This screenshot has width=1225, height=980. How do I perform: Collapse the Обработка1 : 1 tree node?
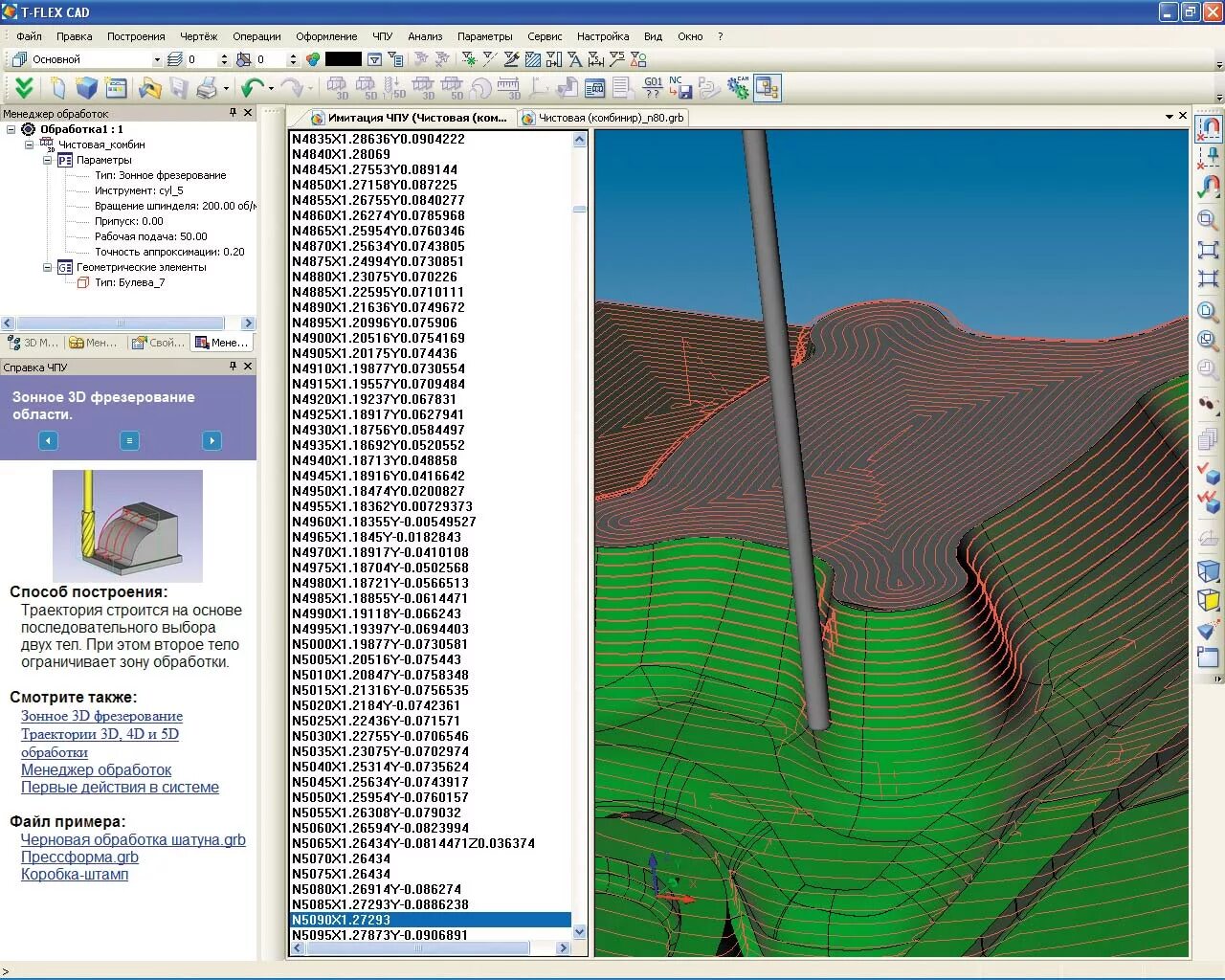pyautogui.click(x=11, y=129)
